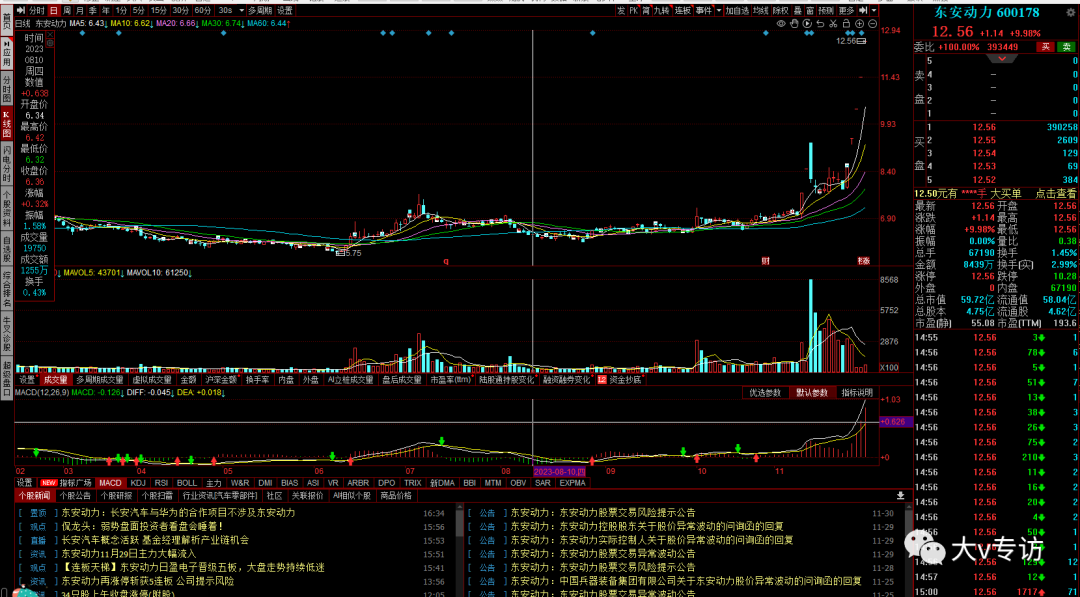Open the settings gear beside stock code
Image resolution: width=1080 pixels, height=597 pixels.
1071,11
